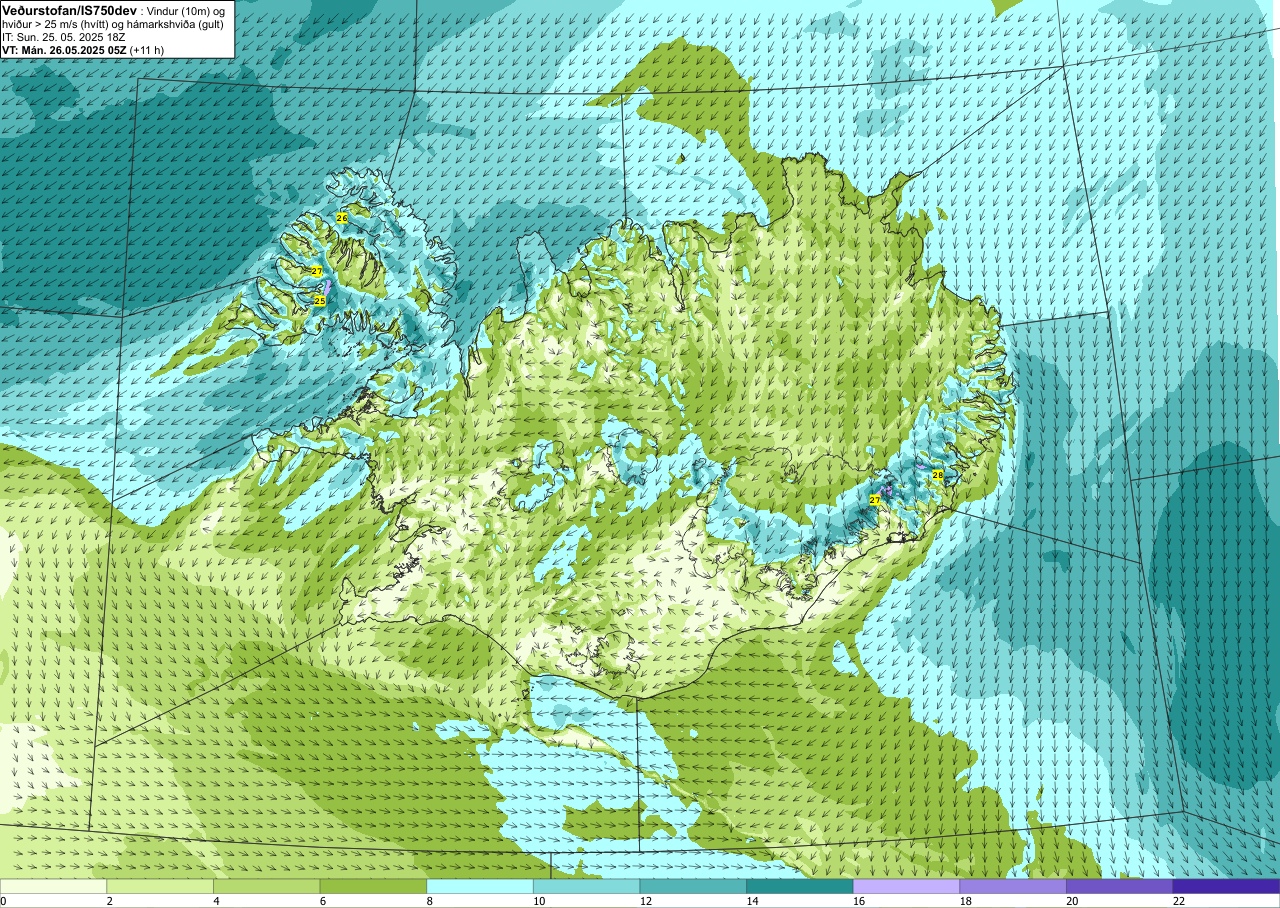Click the legend scale number 2
Screen dimensions: 1280x908
pyautogui.click(x=109, y=901)
